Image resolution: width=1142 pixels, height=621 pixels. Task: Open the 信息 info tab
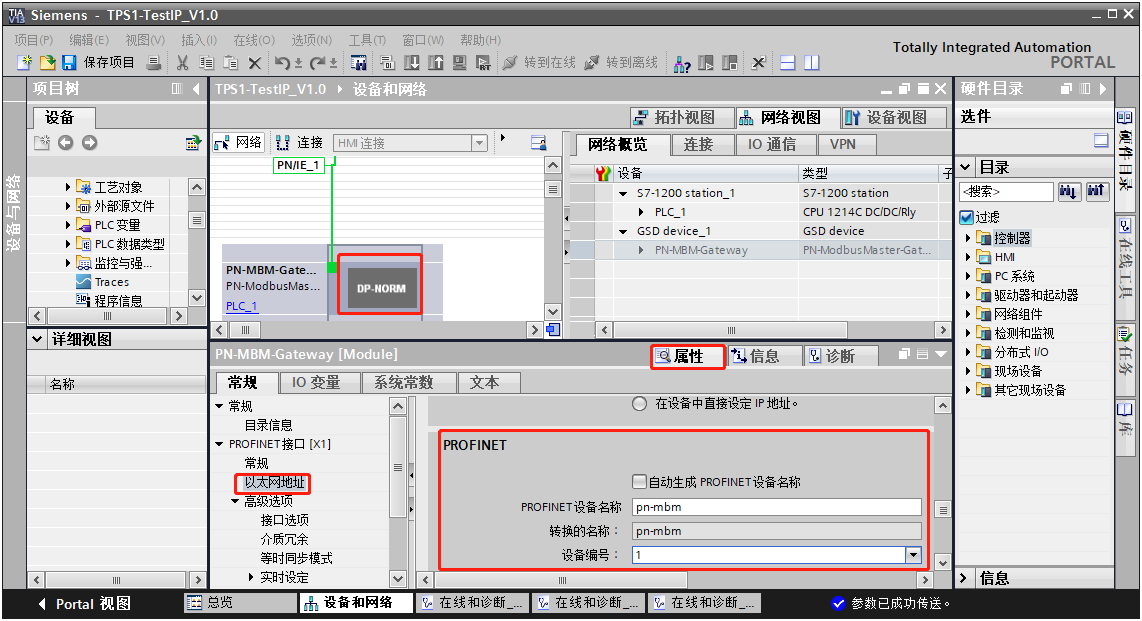coord(763,356)
